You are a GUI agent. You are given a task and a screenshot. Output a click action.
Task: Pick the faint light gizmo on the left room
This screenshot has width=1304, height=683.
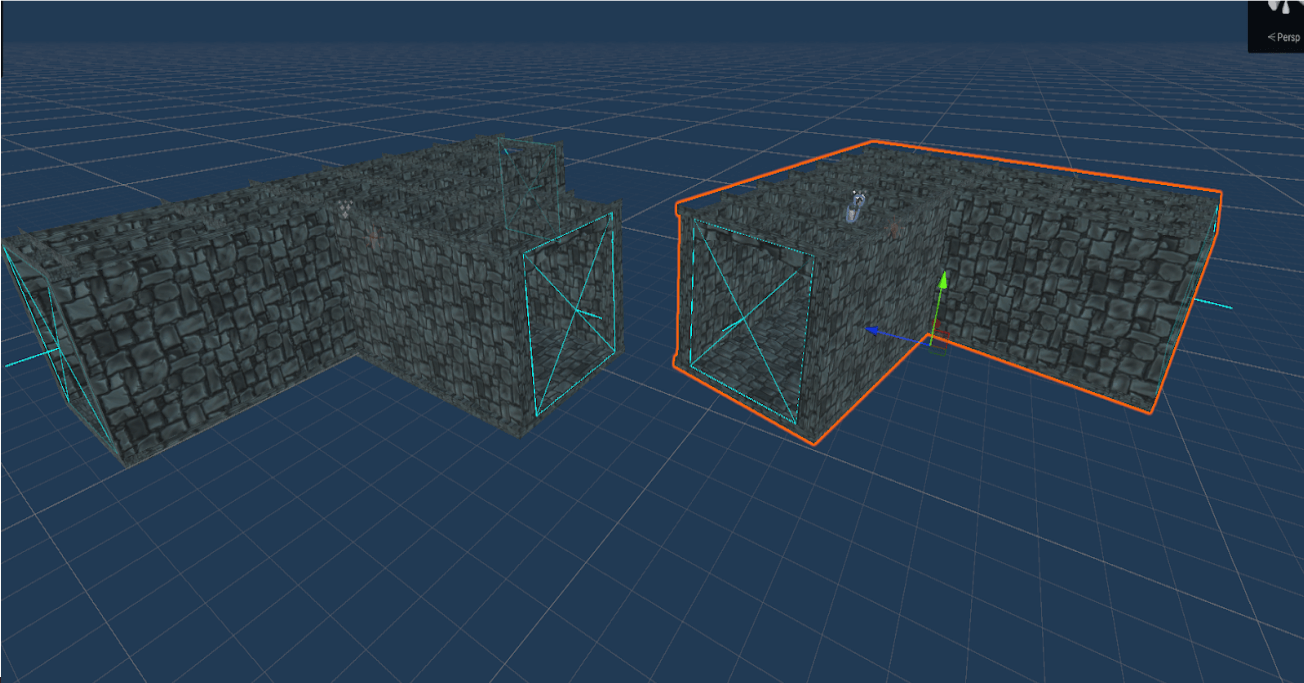[345, 209]
